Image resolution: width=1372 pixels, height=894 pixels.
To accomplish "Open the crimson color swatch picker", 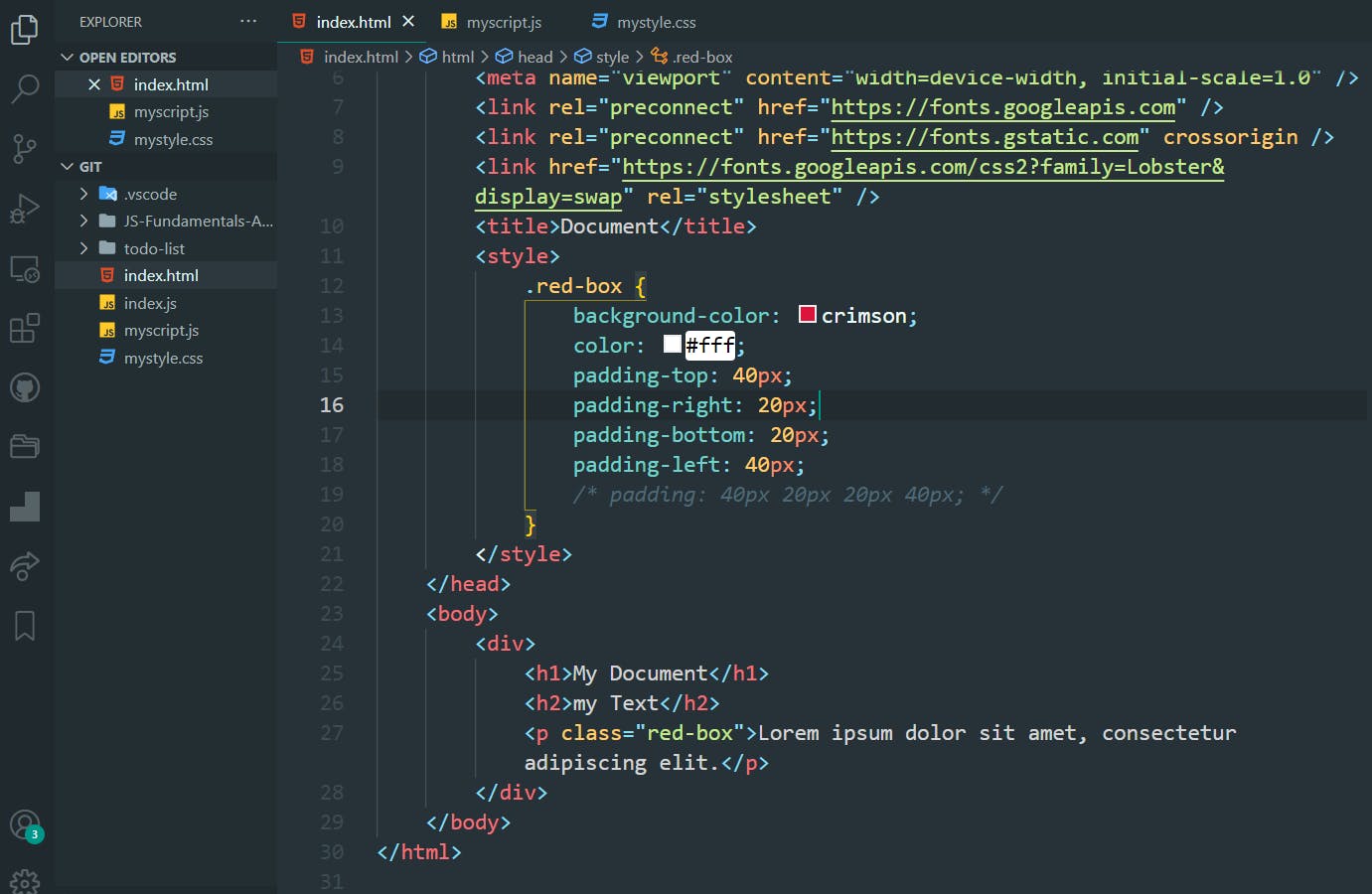I will pos(808,315).
